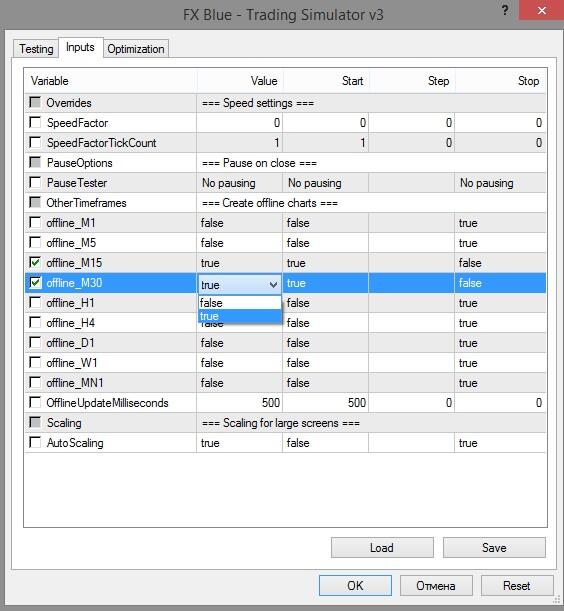This screenshot has width=564, height=611.
Task: Confirm with the OK button
Action: click(355, 585)
